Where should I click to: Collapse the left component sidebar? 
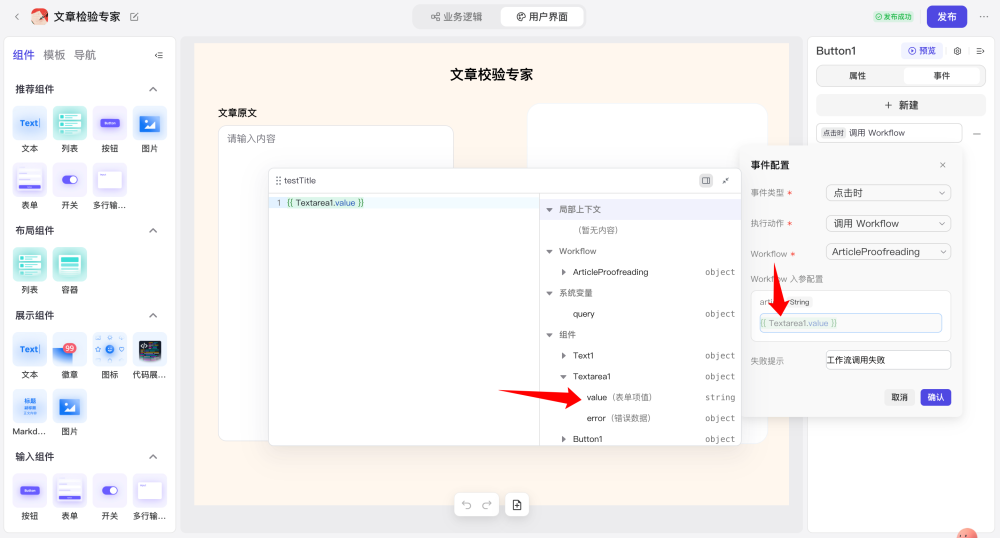[158, 55]
